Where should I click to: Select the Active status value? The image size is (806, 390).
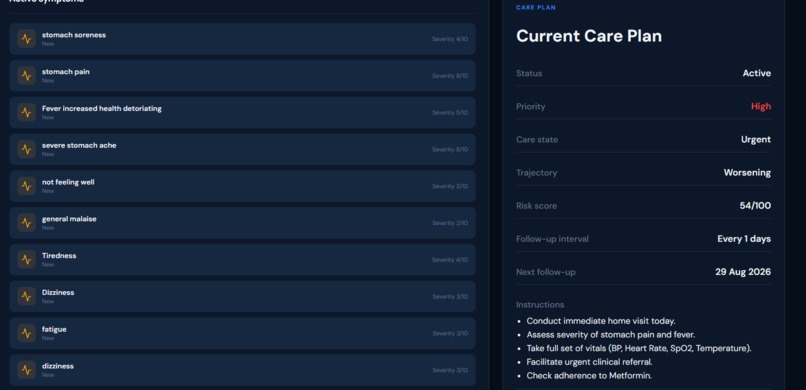[x=757, y=73]
